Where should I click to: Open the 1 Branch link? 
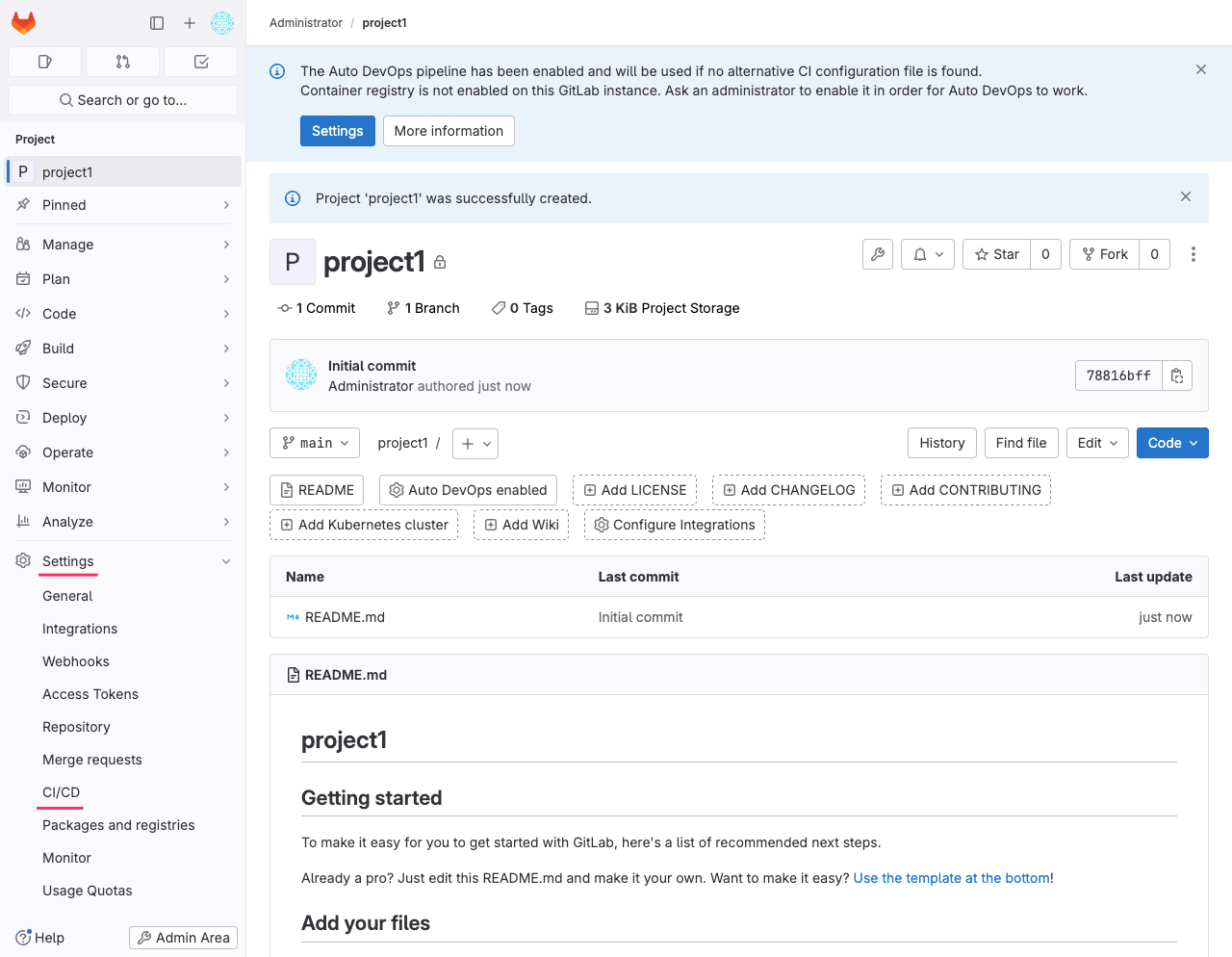423,308
